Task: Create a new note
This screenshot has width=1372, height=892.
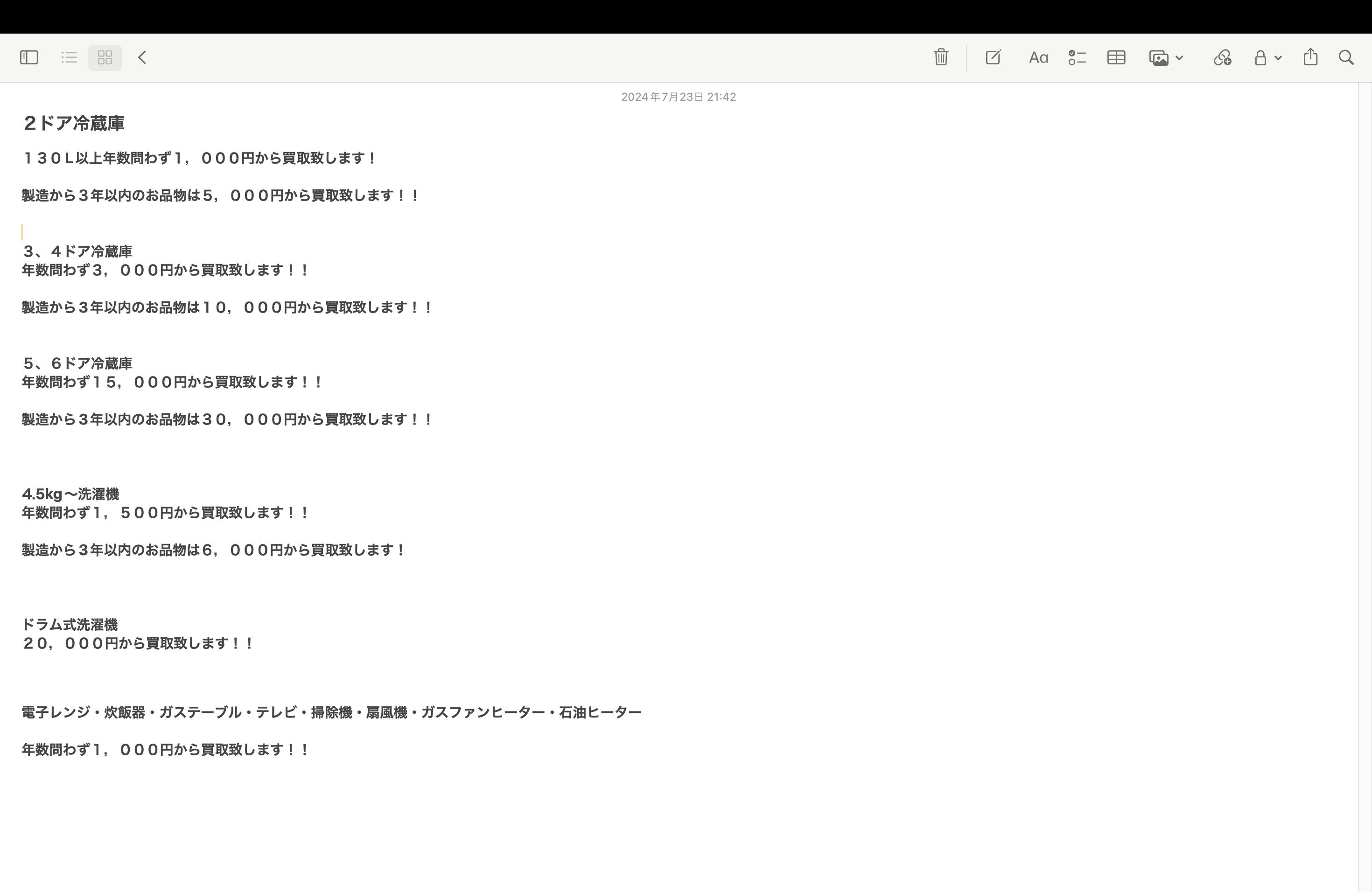Action: tap(993, 58)
